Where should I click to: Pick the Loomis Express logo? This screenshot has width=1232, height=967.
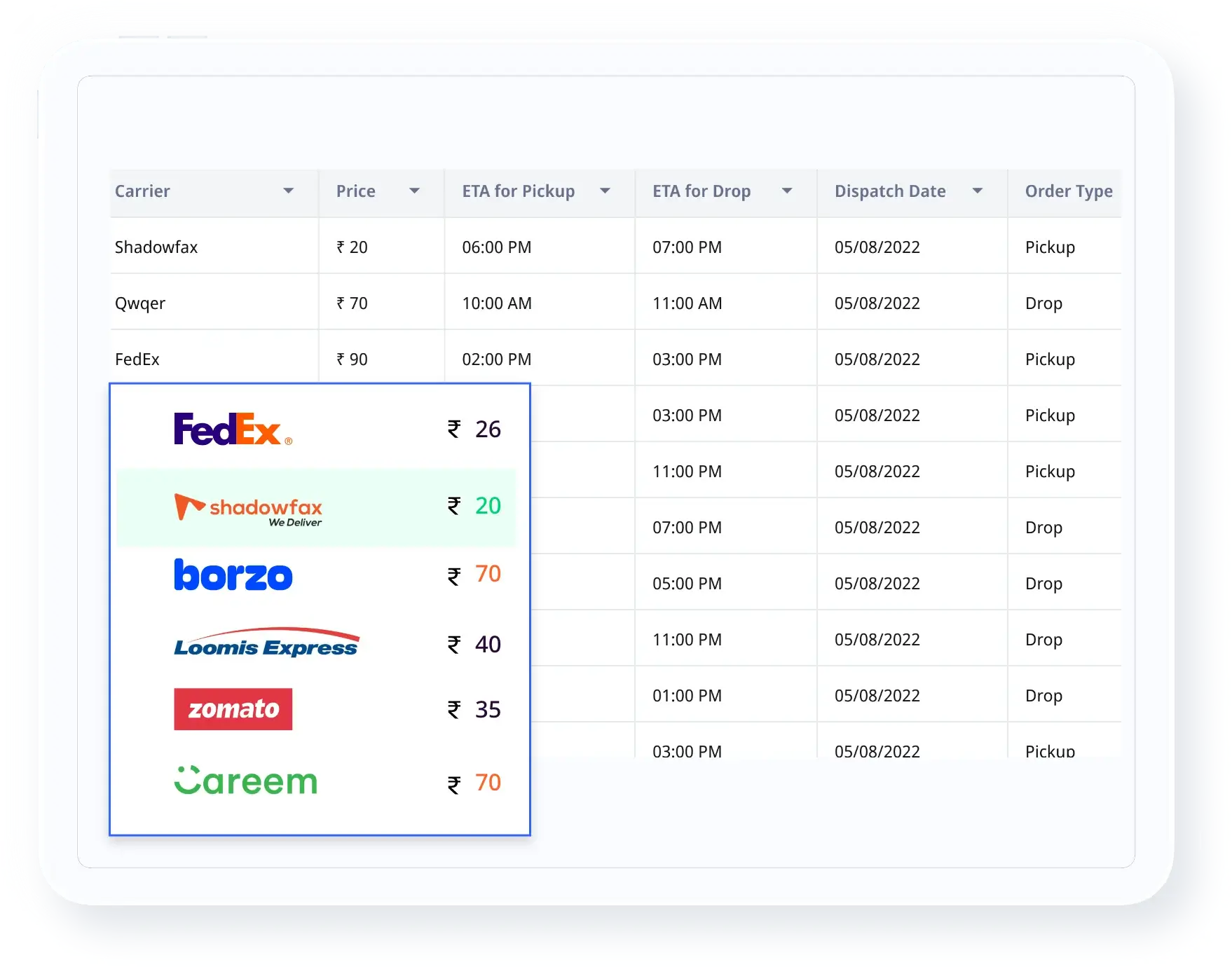pyautogui.click(x=266, y=643)
